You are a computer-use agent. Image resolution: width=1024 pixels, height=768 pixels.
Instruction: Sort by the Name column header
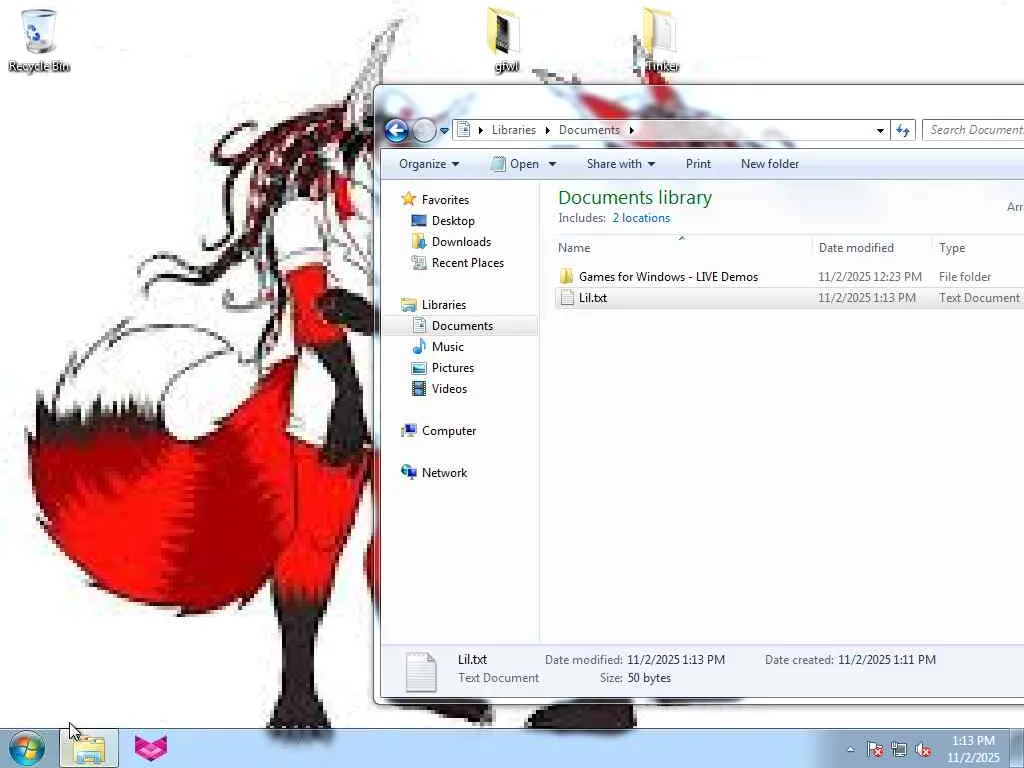[x=683, y=248]
